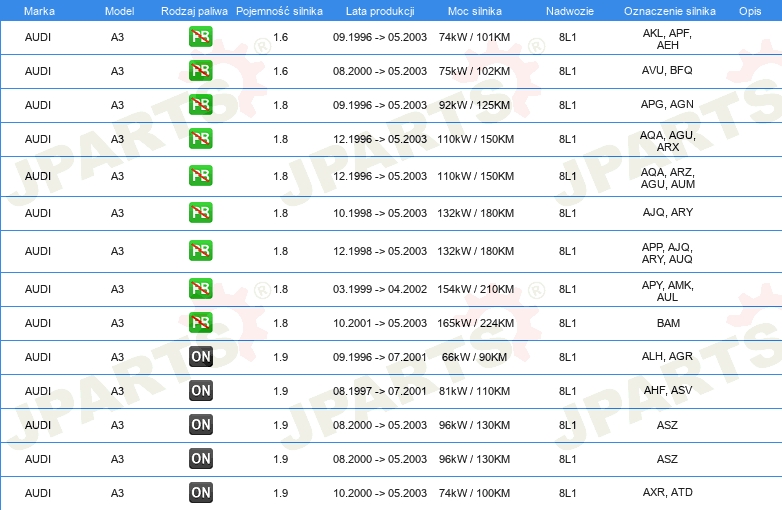Click 1.6 capacity in 74kW / 101KM row
782x510 pixels.
(x=281, y=37)
